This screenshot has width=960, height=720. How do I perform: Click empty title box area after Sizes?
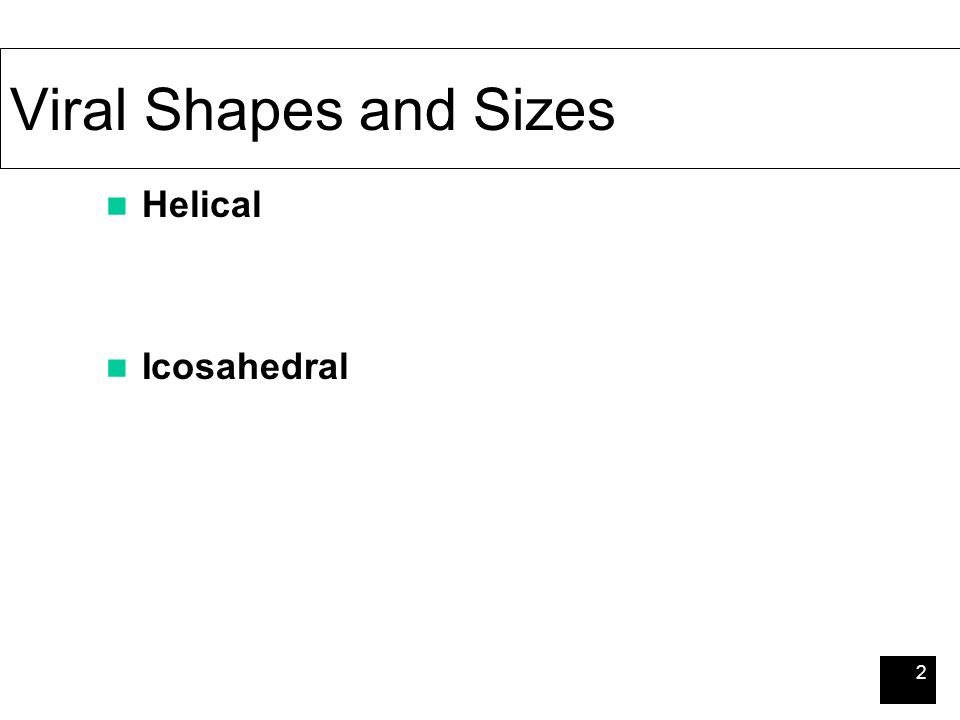[784, 109]
